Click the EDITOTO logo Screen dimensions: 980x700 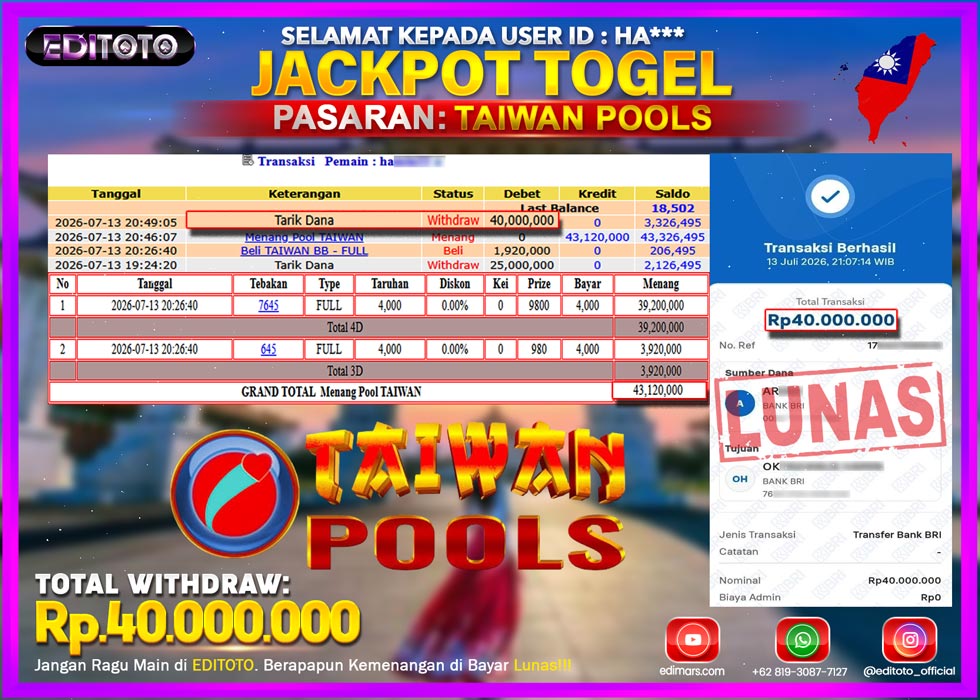click(110, 46)
